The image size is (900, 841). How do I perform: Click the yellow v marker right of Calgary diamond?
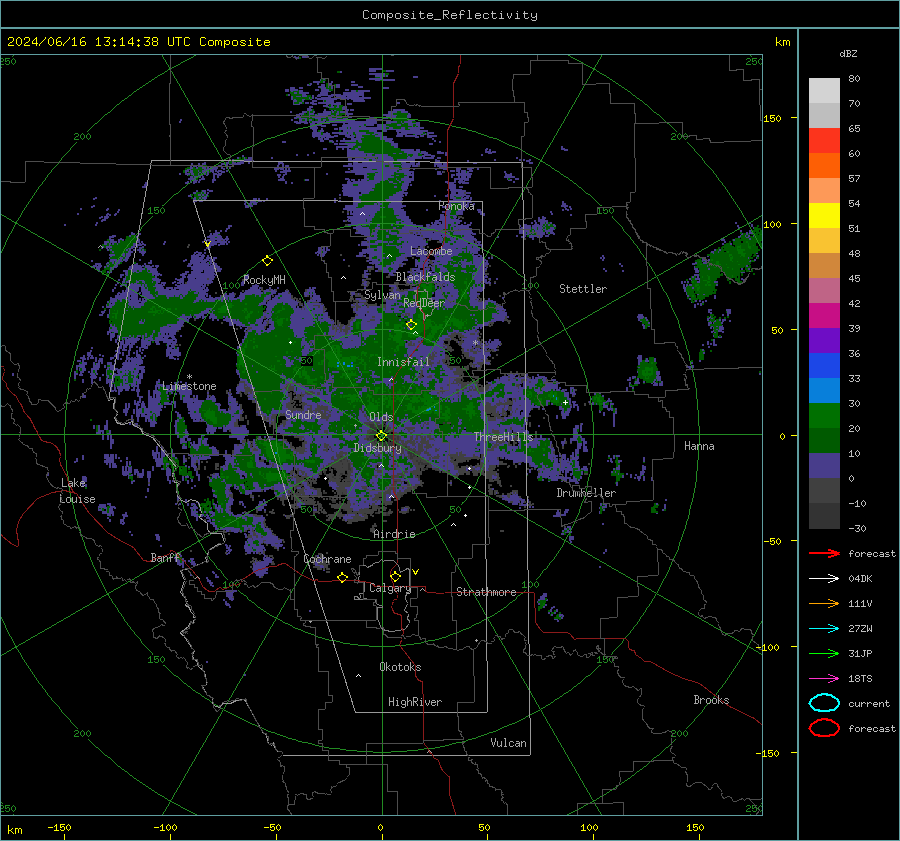click(x=416, y=572)
